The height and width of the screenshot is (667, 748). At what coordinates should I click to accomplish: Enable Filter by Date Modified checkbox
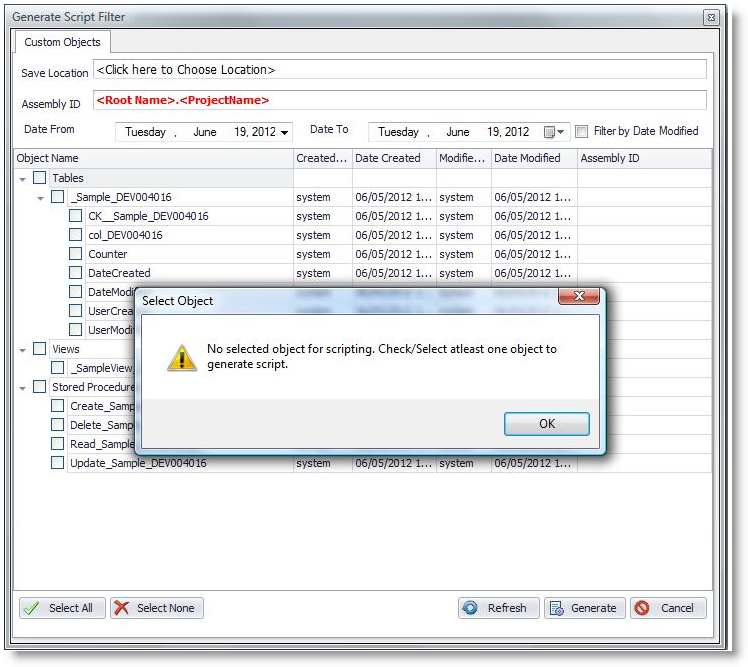coord(582,132)
